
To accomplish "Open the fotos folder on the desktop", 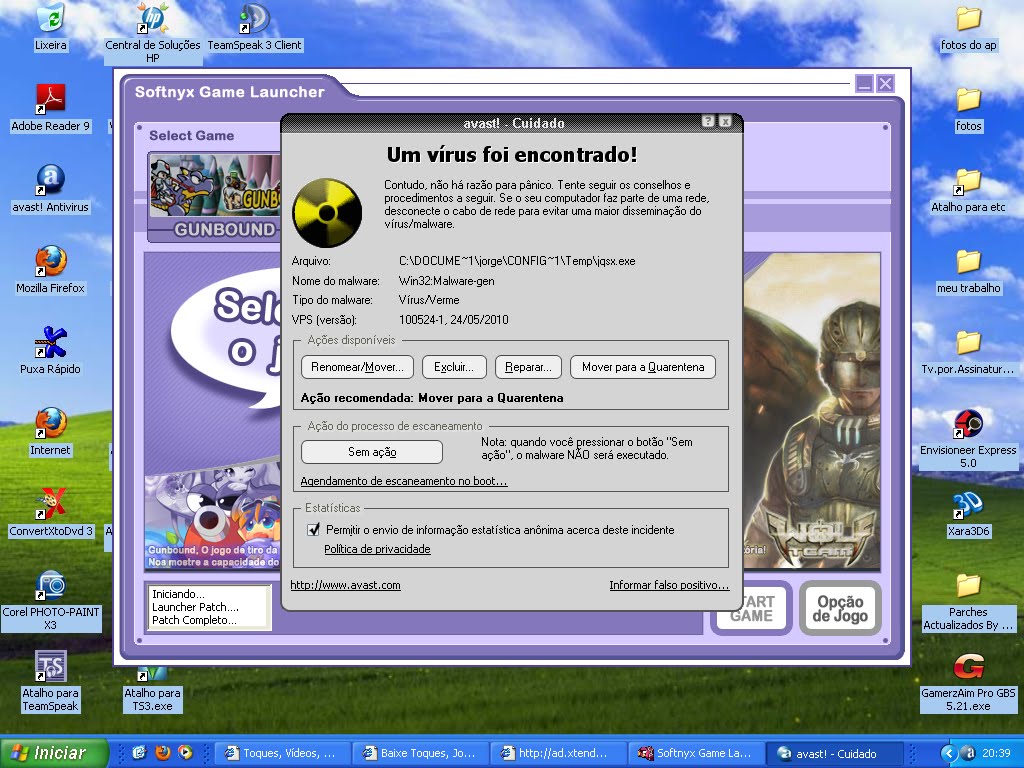I will click(968, 108).
